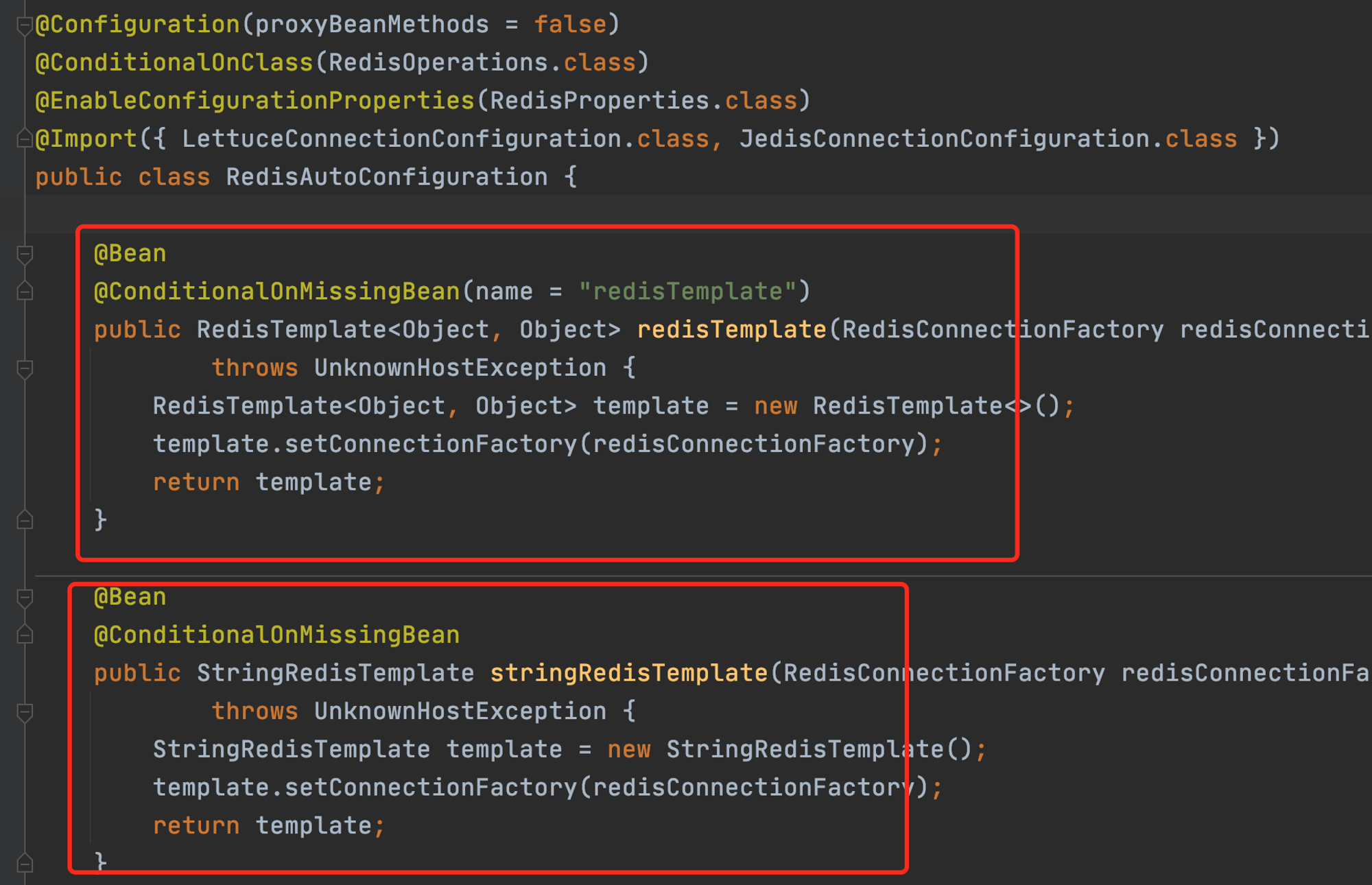Fold redisTemplate method body at first throws line
Viewport: 1372px width, 885px height.
click(25, 369)
